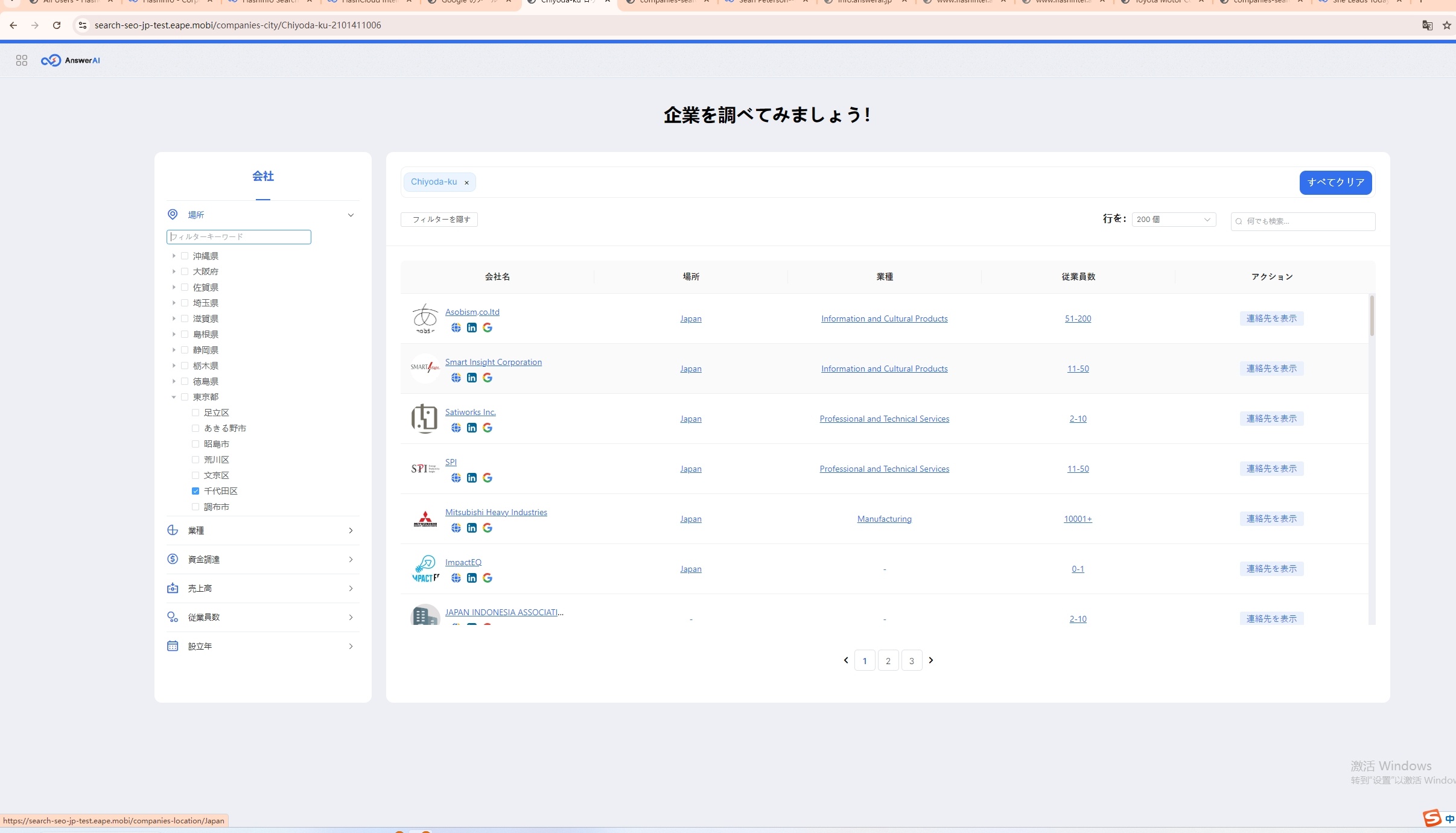This screenshot has height=833, width=1456.
Task: Go to results page 3
Action: (912, 660)
